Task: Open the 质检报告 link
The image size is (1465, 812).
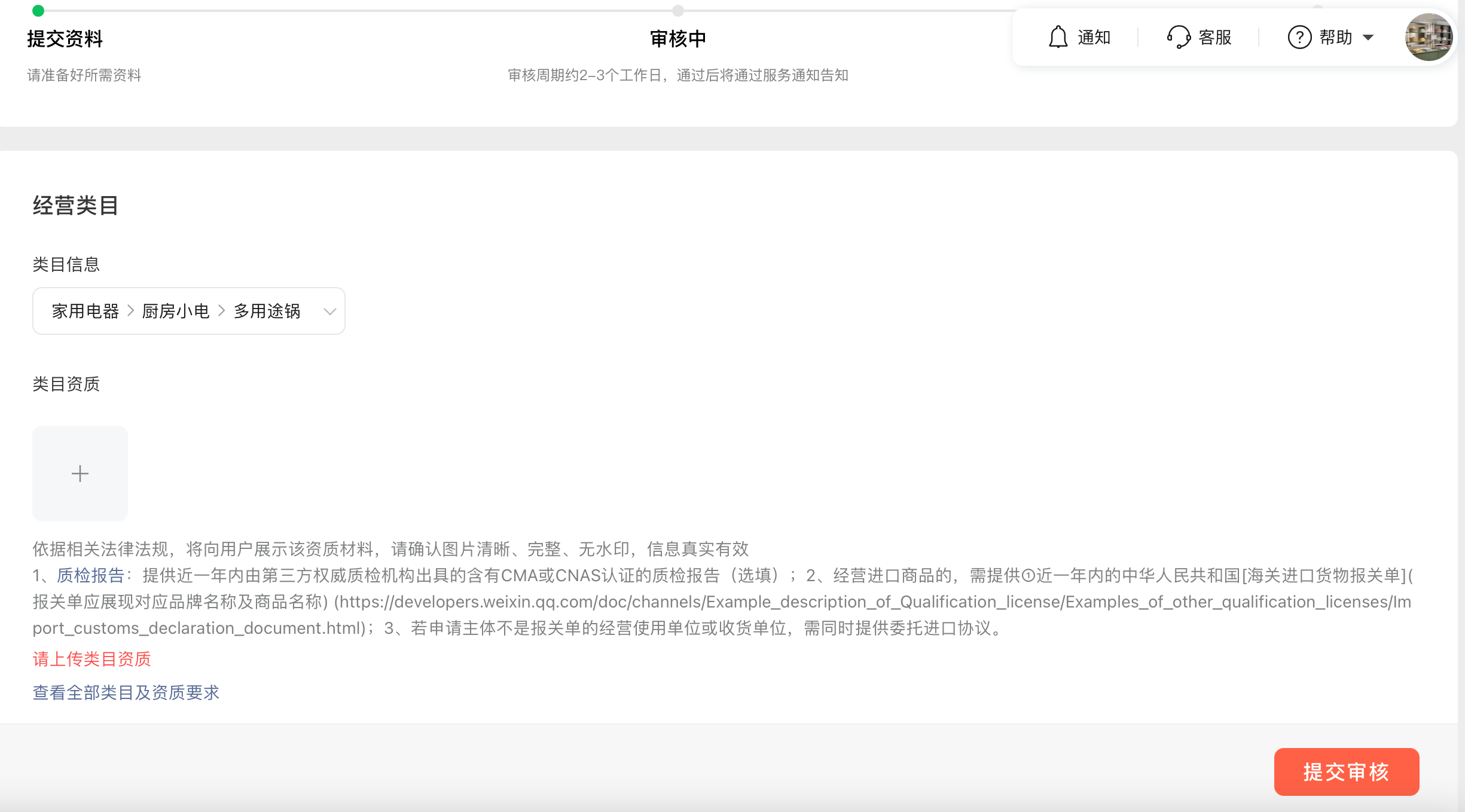Action: click(x=90, y=575)
